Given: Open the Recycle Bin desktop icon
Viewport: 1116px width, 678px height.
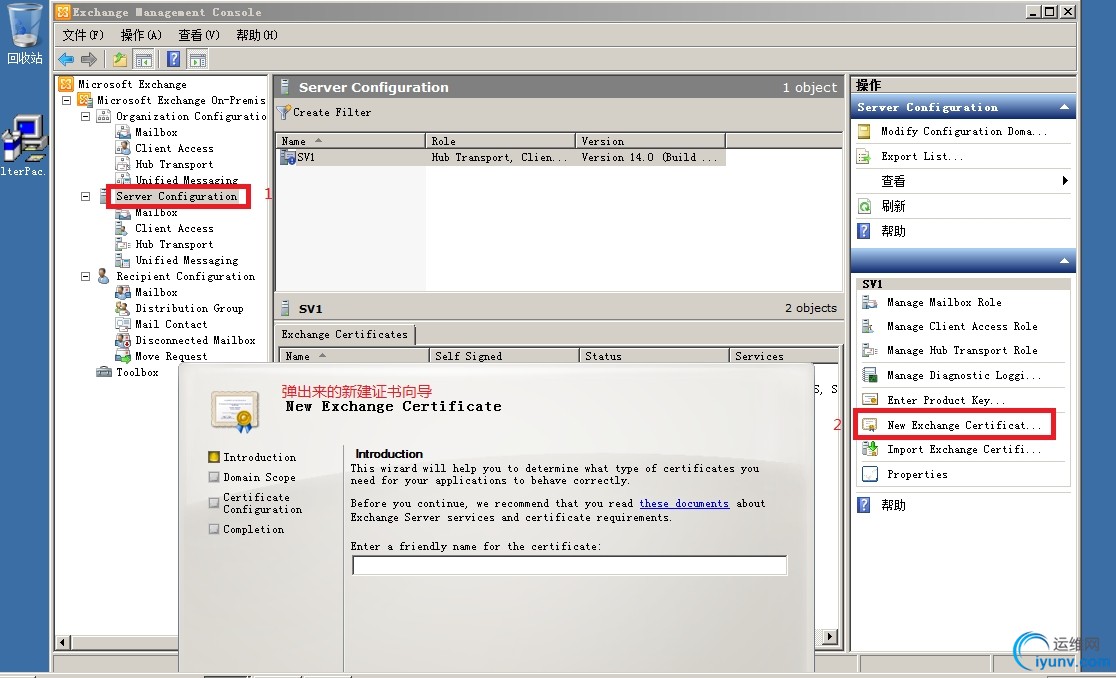Looking at the screenshot, I should coord(24,34).
